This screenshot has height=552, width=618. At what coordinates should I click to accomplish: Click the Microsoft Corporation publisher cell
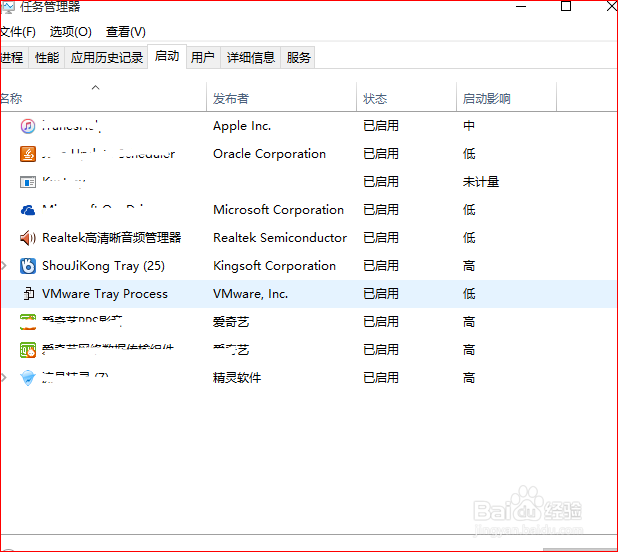pos(278,210)
